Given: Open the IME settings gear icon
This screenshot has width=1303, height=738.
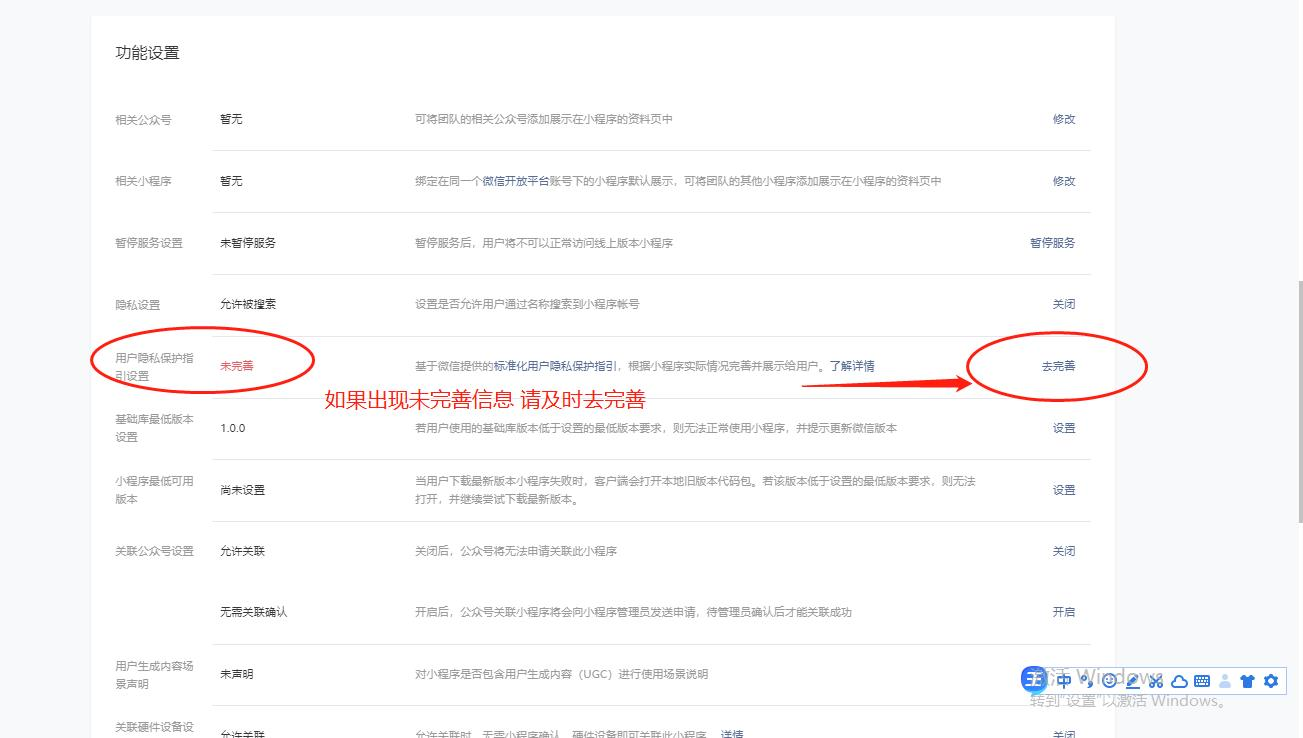Looking at the screenshot, I should [1271, 681].
